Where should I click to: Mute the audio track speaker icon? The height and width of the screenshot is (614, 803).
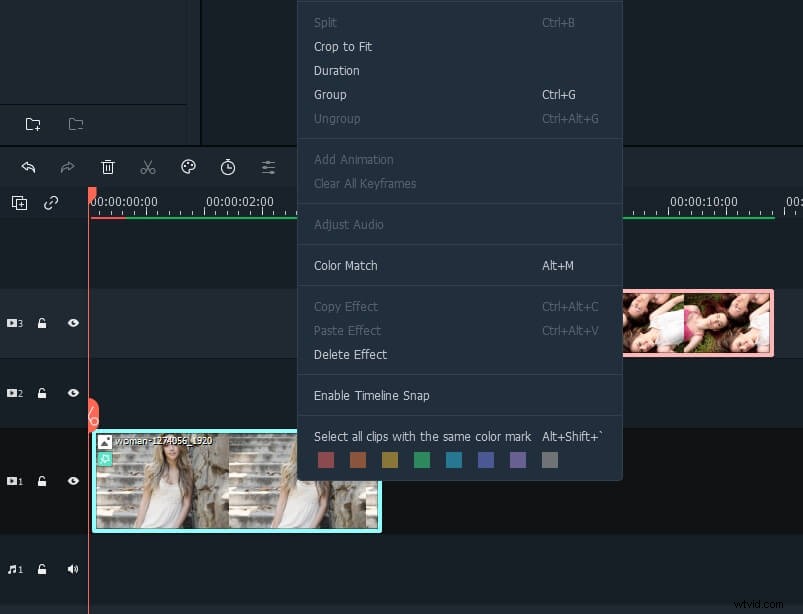coord(72,568)
